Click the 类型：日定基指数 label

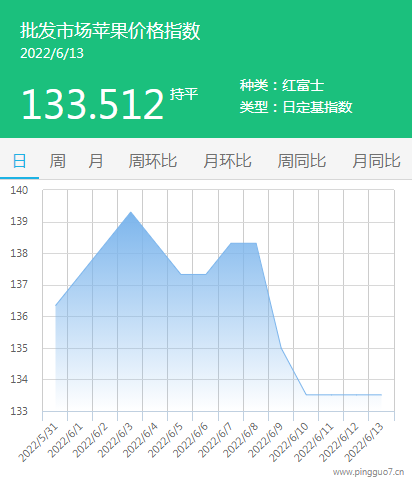pyautogui.click(x=296, y=107)
